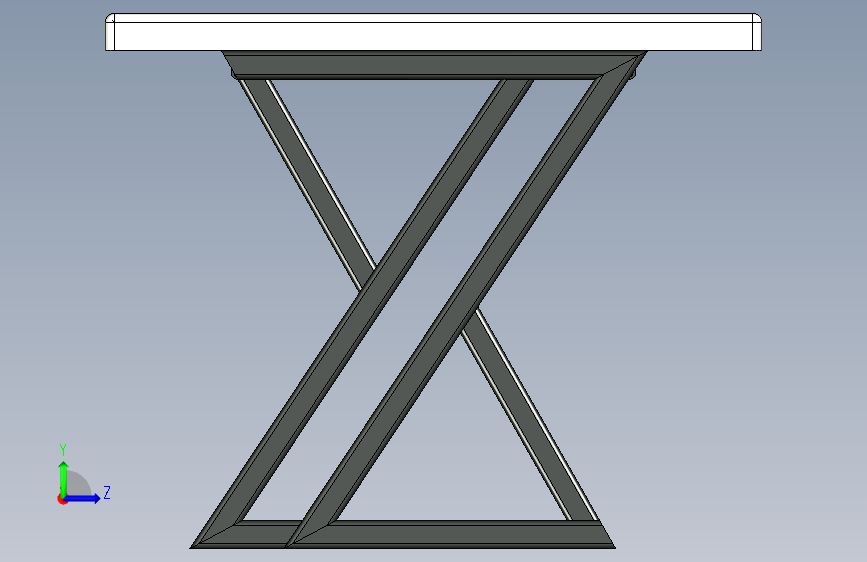Viewport: 867px width, 562px height.
Task: Select the white table top slab
Action: coord(434,33)
